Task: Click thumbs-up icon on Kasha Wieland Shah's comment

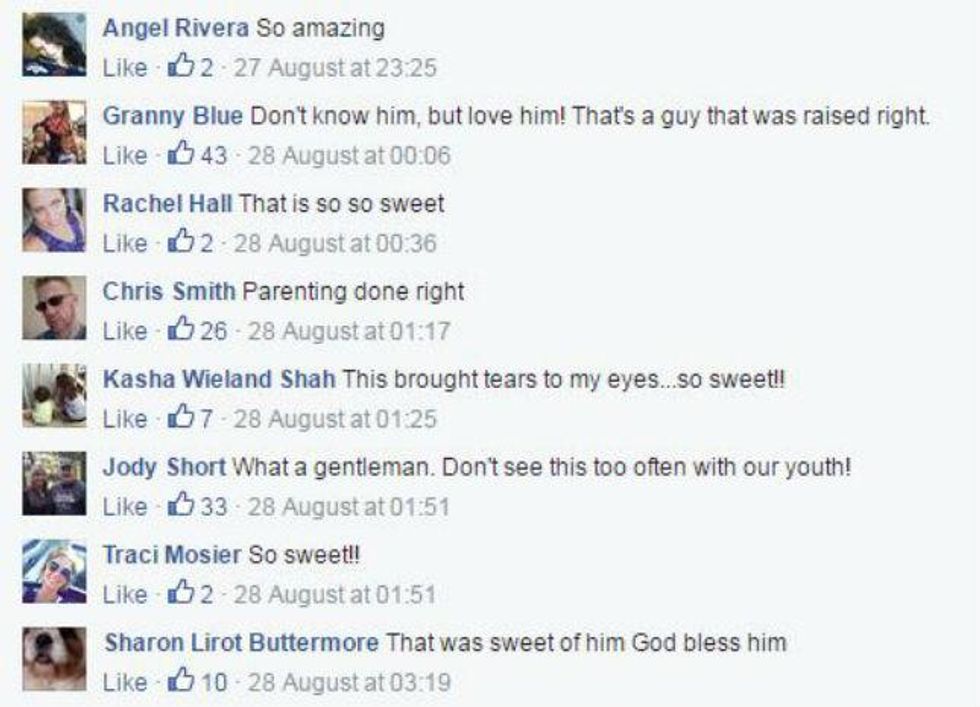Action: (x=183, y=418)
